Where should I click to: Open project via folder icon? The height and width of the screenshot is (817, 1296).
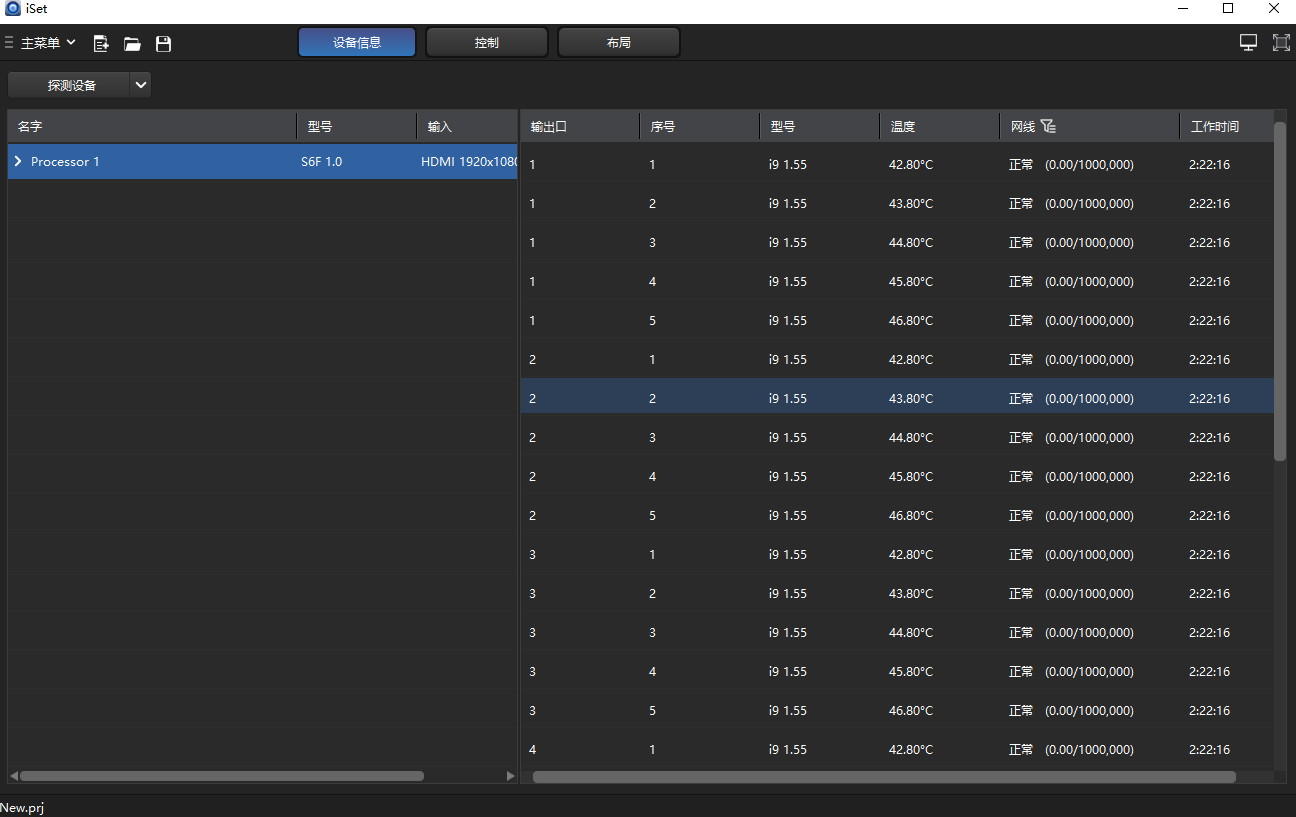(x=132, y=43)
